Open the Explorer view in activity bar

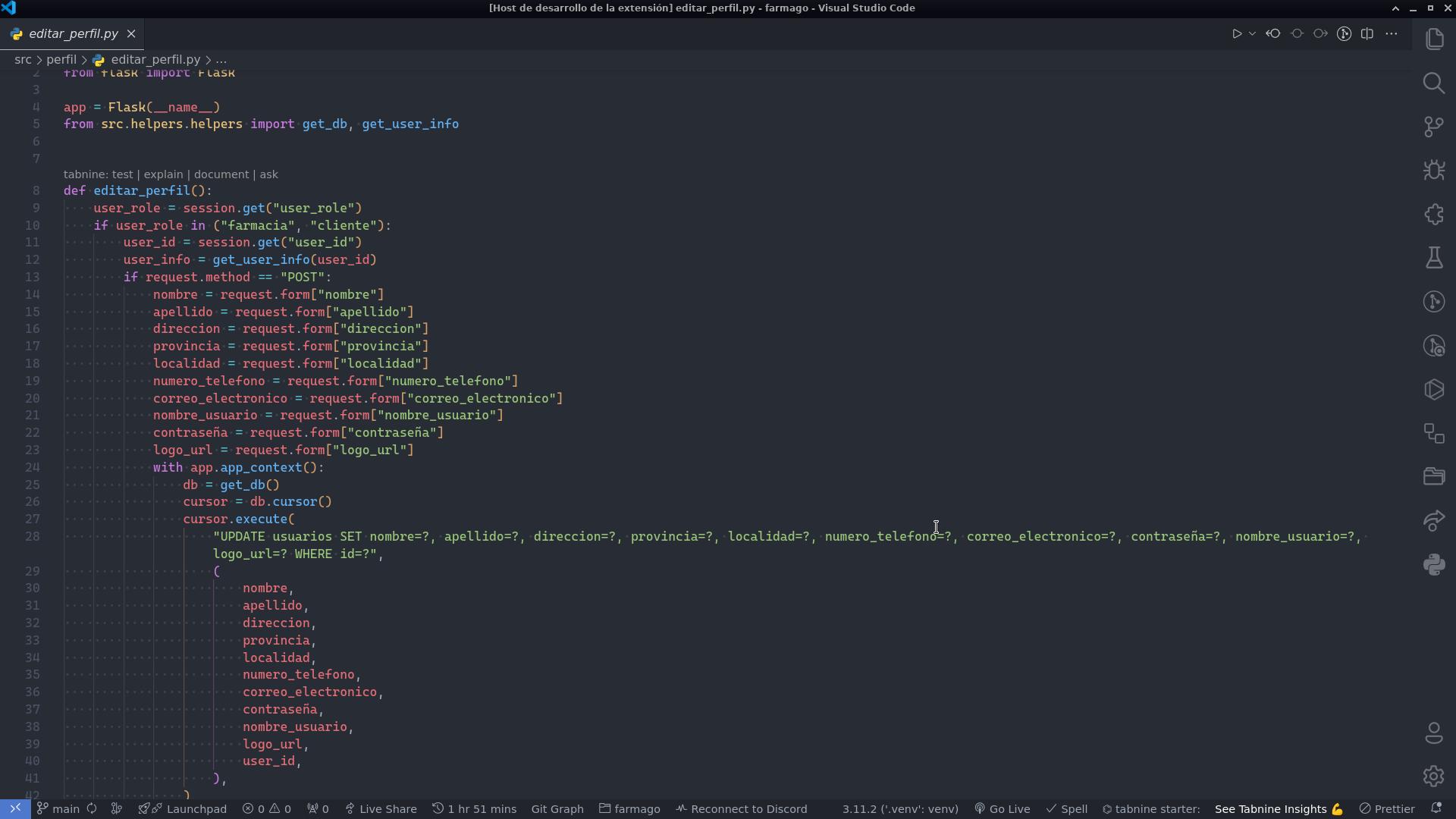pos(1433,39)
